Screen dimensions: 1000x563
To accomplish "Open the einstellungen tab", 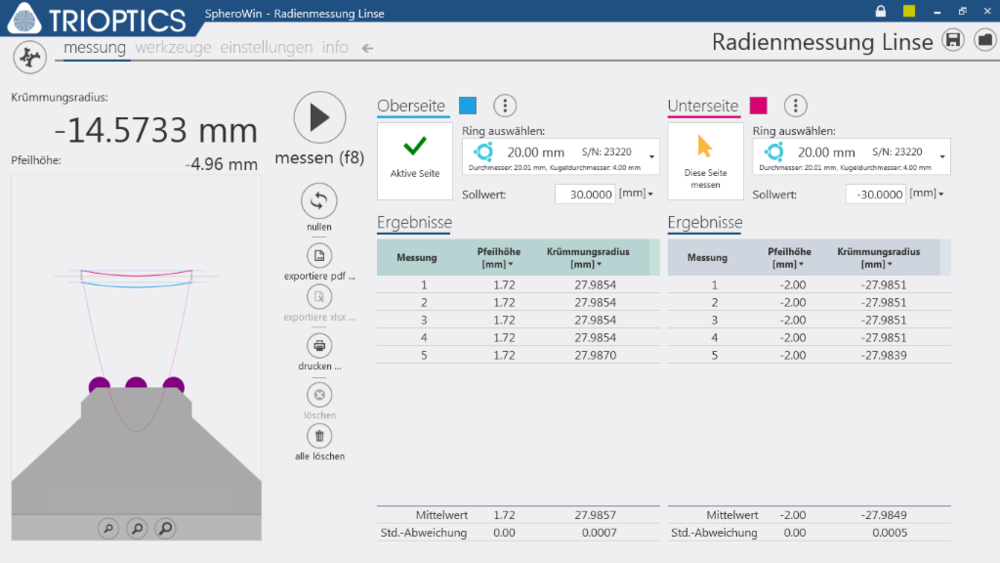I will click(x=266, y=47).
